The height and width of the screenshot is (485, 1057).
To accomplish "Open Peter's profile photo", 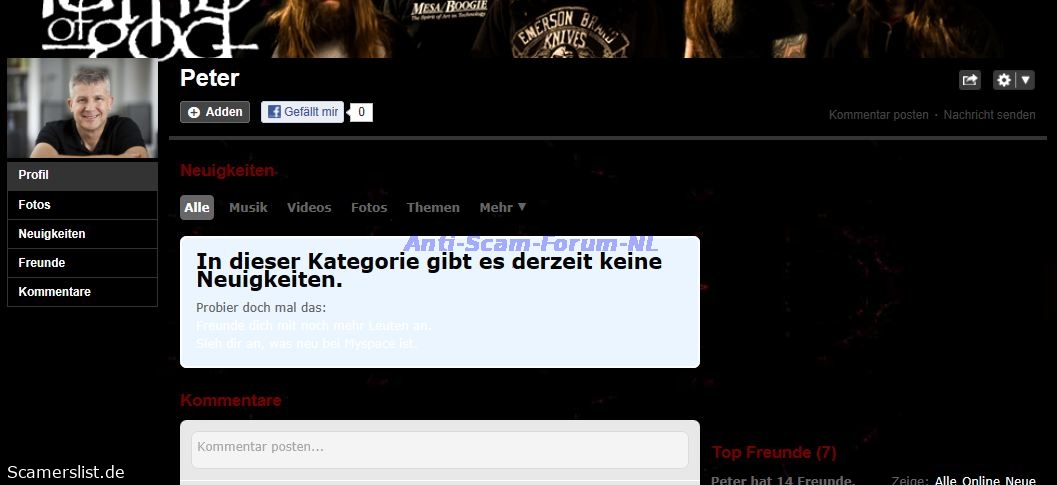I will click(x=82, y=108).
